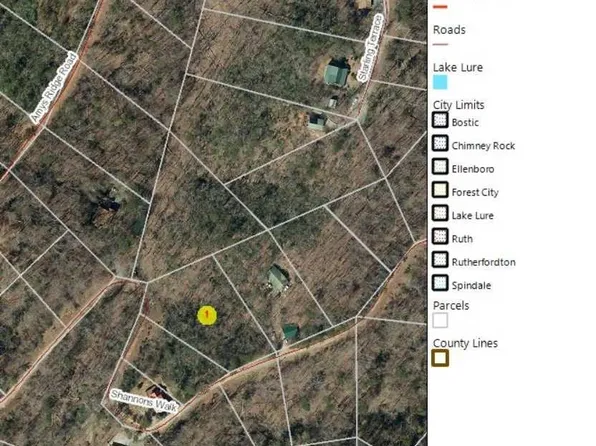
Task: Click the Chimney Rock legend symbol
Action: coord(440,144)
